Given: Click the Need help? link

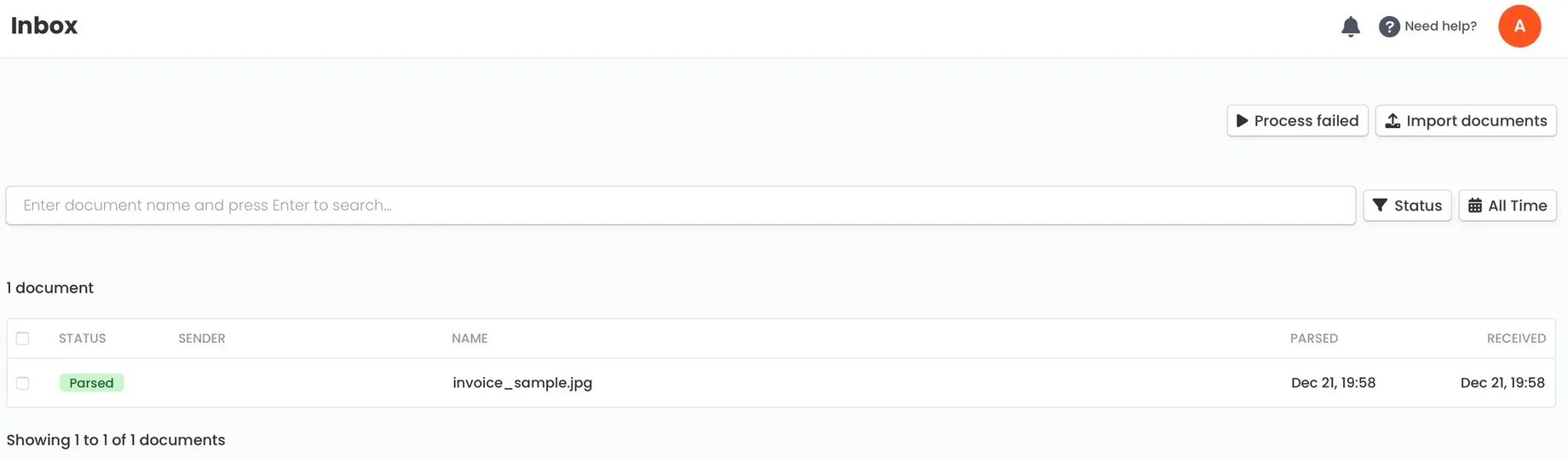Looking at the screenshot, I should tap(1440, 26).
